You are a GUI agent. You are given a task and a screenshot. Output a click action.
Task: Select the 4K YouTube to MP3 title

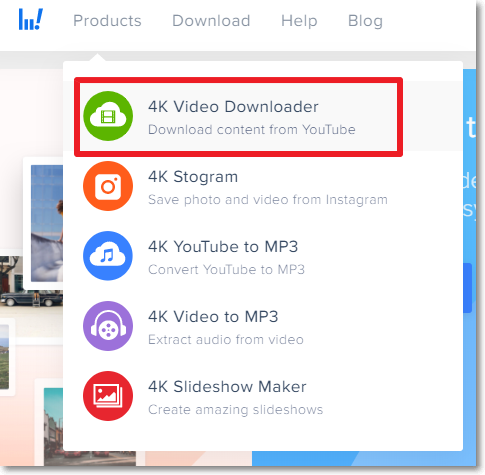[x=223, y=247]
